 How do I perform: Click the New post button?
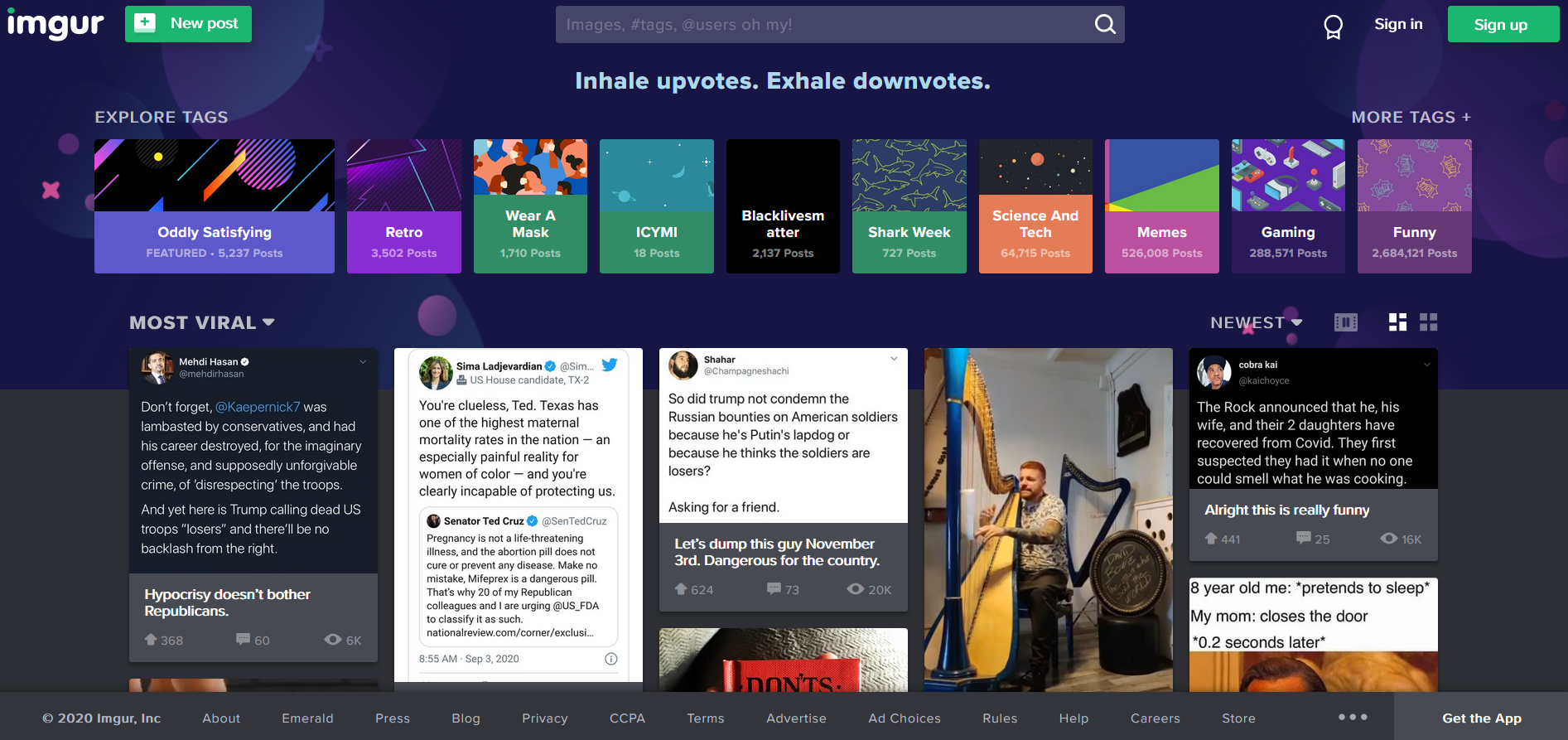pyautogui.click(x=188, y=24)
